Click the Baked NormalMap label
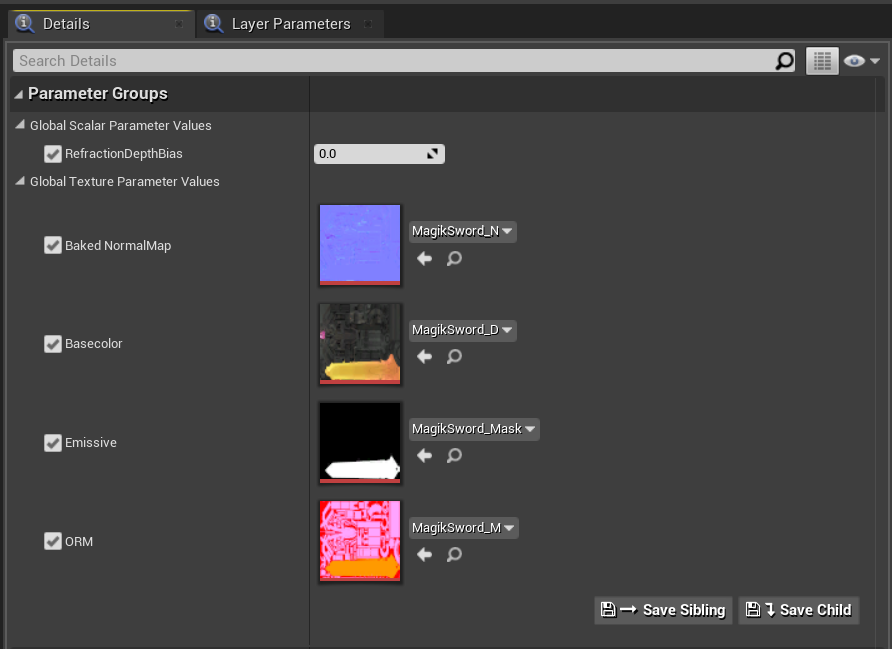Viewport: 892px width, 649px height. point(118,246)
